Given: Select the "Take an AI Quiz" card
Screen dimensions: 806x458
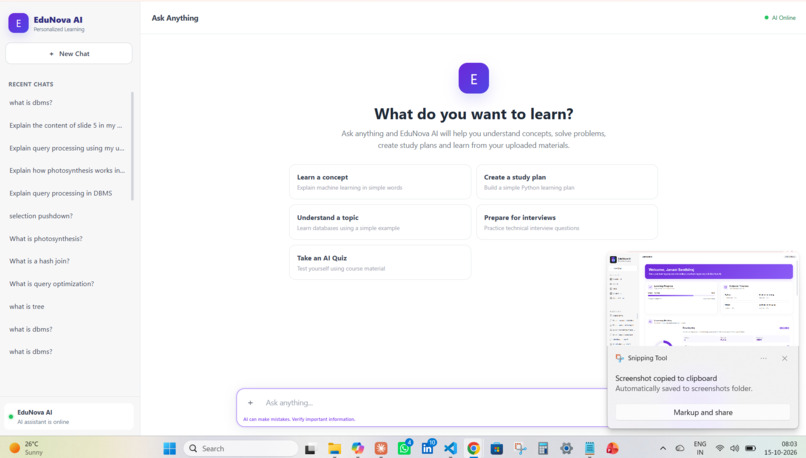Looking at the screenshot, I should (x=380, y=263).
